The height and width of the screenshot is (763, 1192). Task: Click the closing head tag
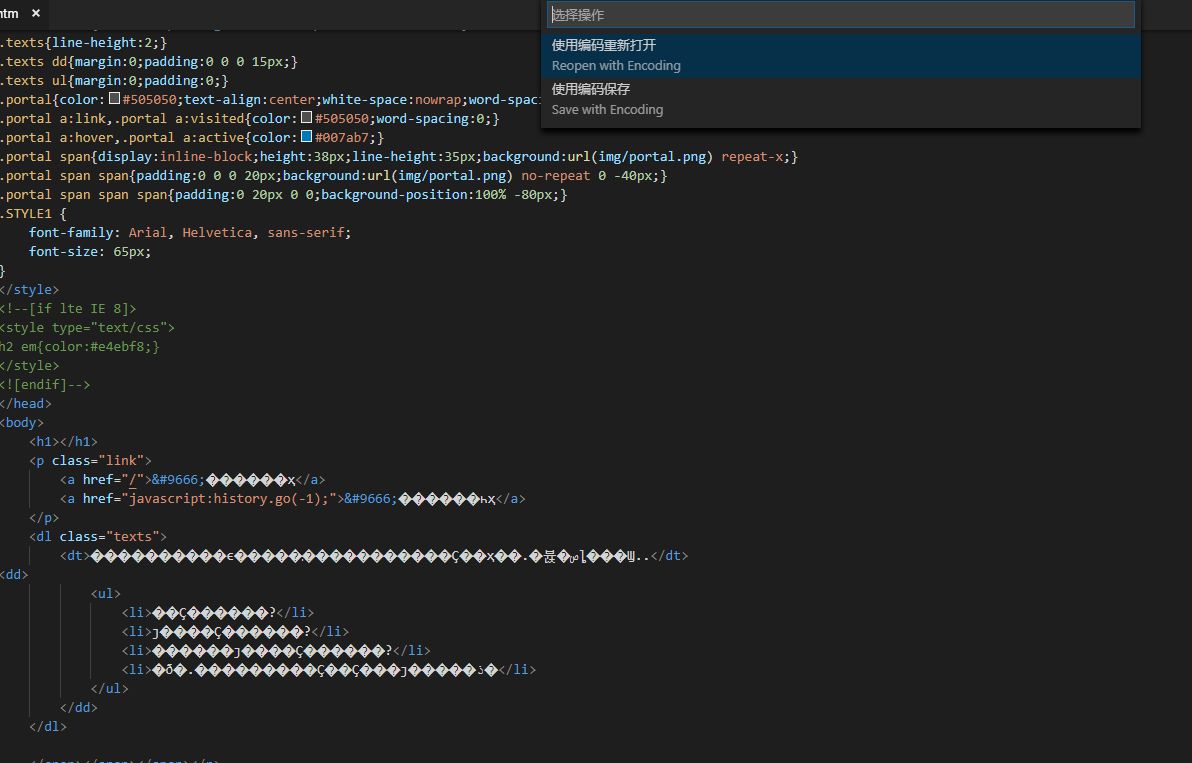tap(26, 403)
